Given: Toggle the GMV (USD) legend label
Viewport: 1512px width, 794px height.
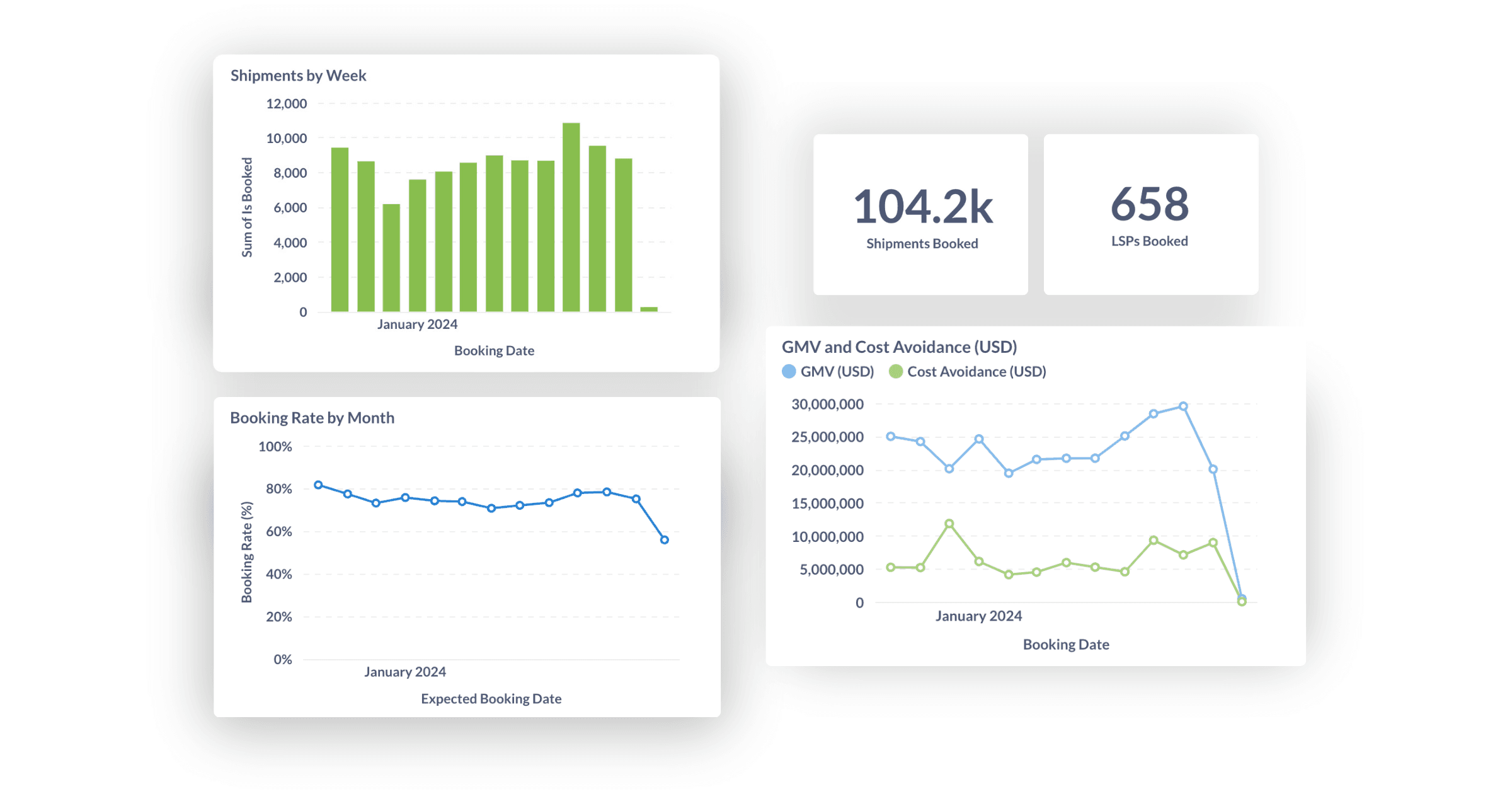Looking at the screenshot, I should (x=837, y=372).
